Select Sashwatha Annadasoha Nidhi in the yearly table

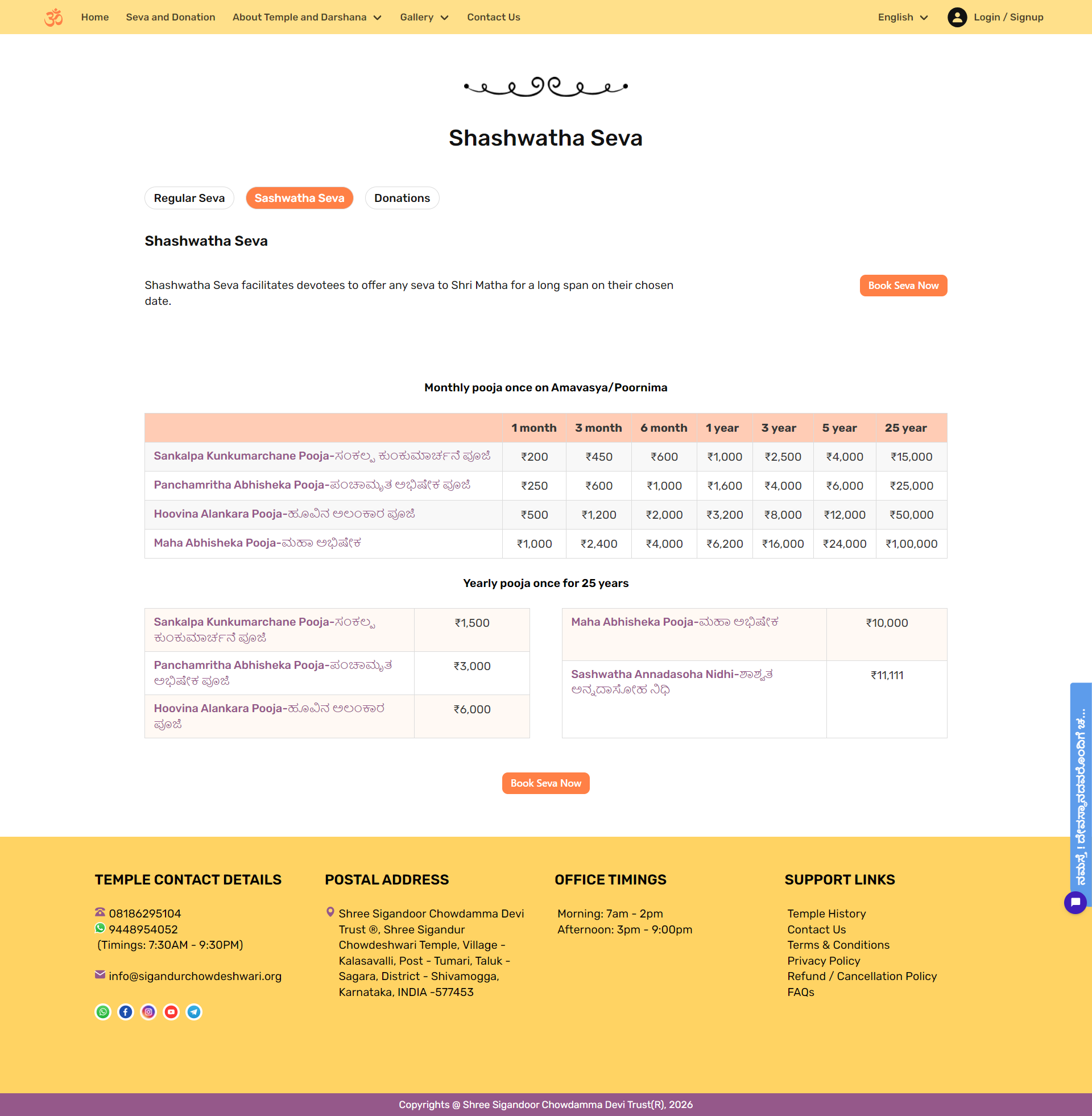point(672,682)
